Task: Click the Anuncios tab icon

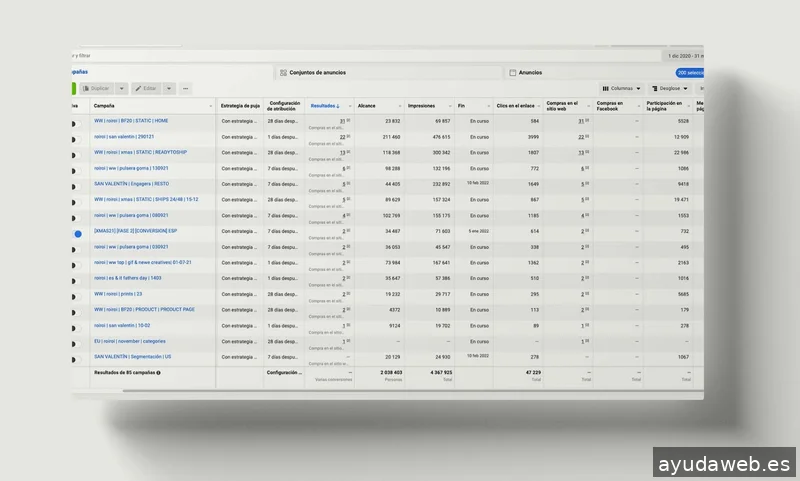Action: [x=512, y=73]
